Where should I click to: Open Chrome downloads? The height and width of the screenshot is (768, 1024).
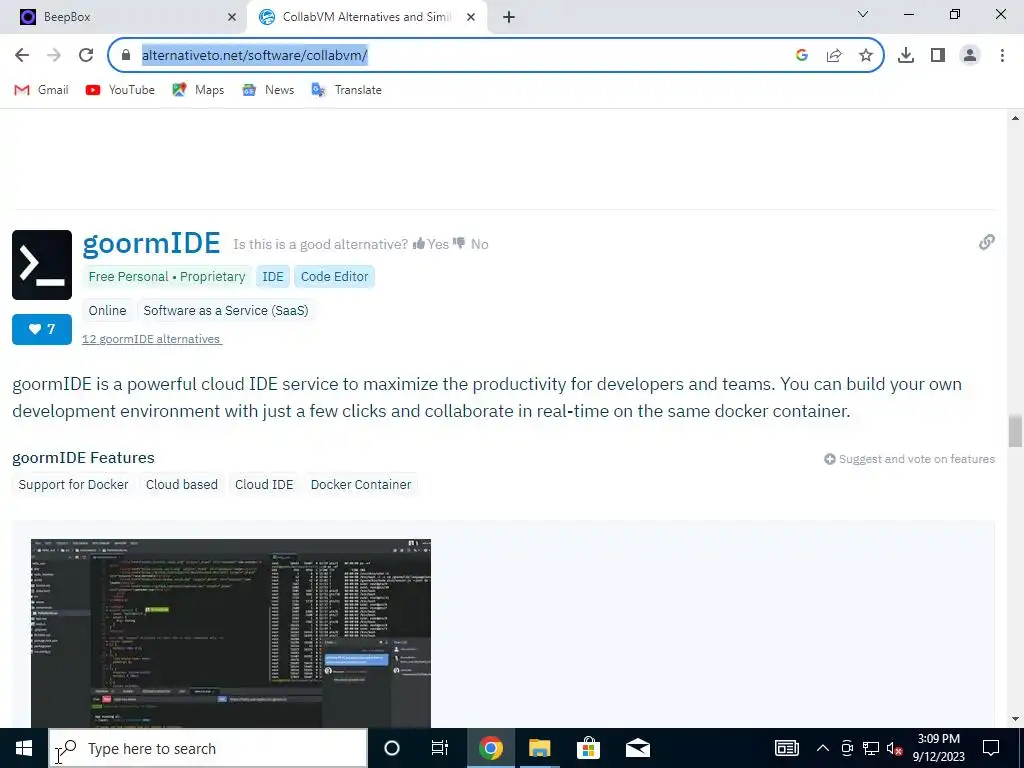(906, 56)
